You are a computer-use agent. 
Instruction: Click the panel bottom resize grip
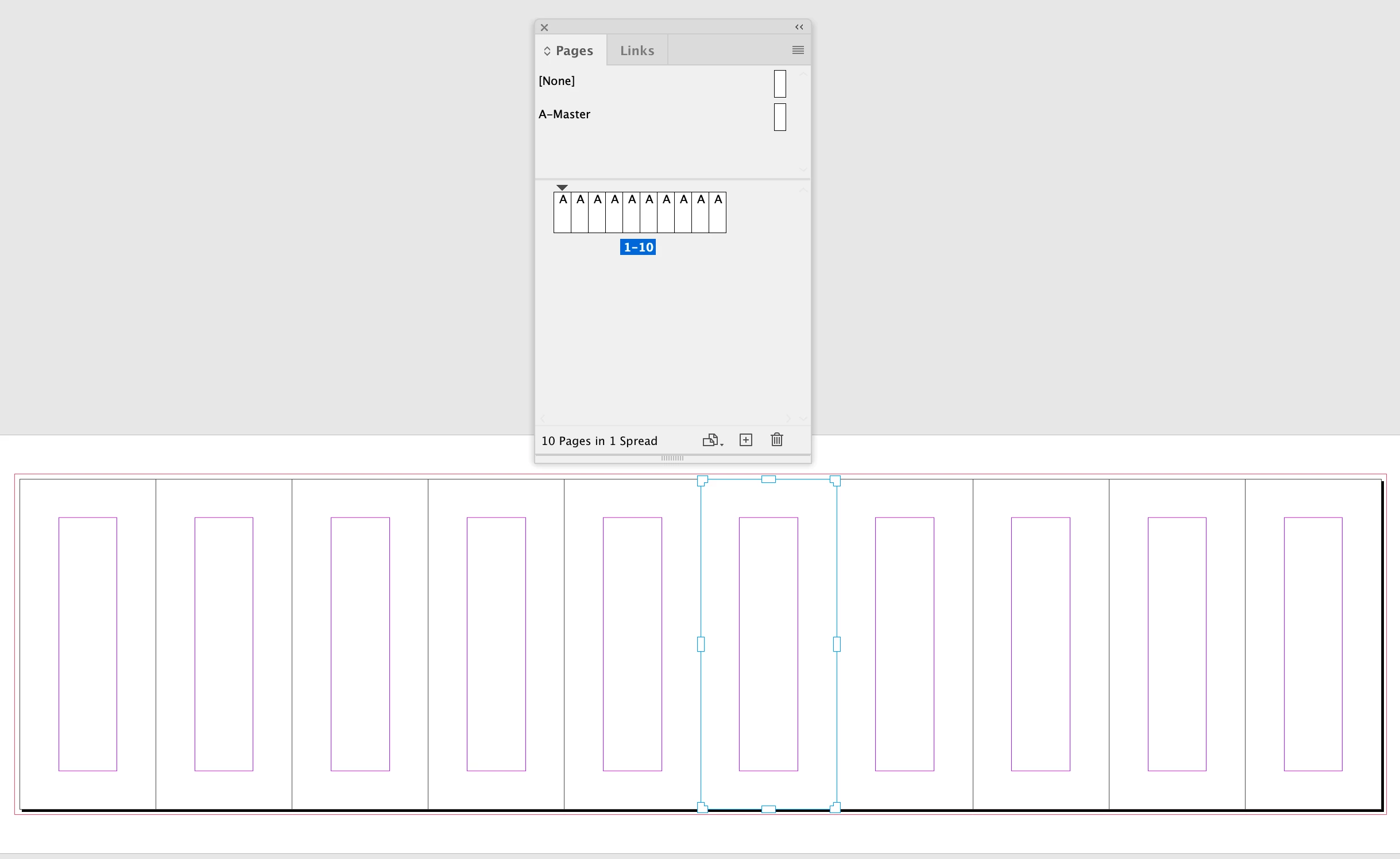(x=672, y=458)
